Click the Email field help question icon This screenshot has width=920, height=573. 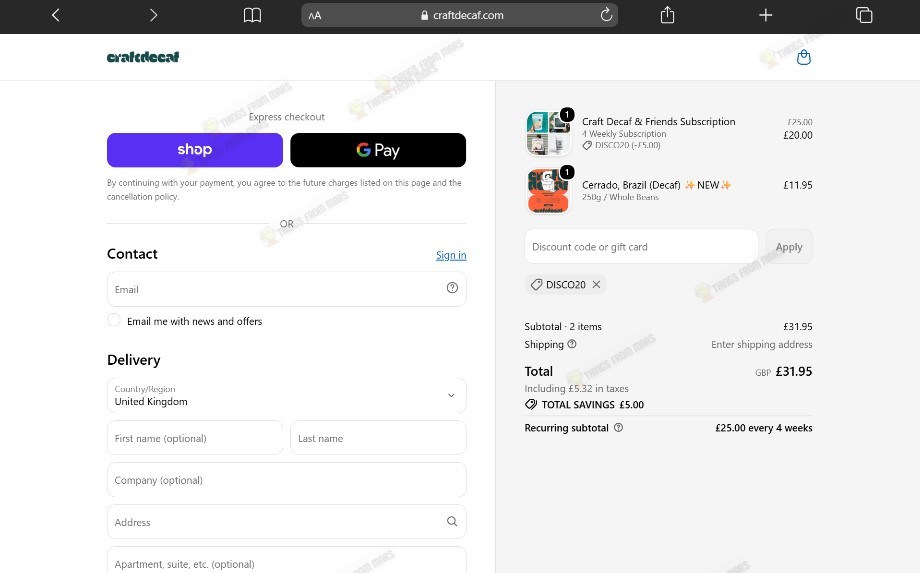pyautogui.click(x=452, y=287)
